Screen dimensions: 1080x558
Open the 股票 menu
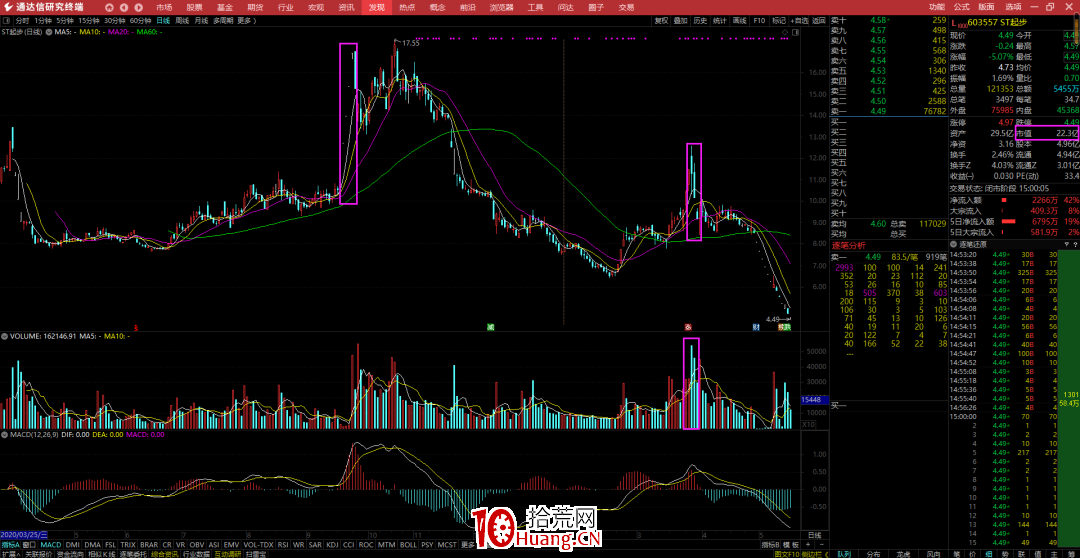[194, 8]
